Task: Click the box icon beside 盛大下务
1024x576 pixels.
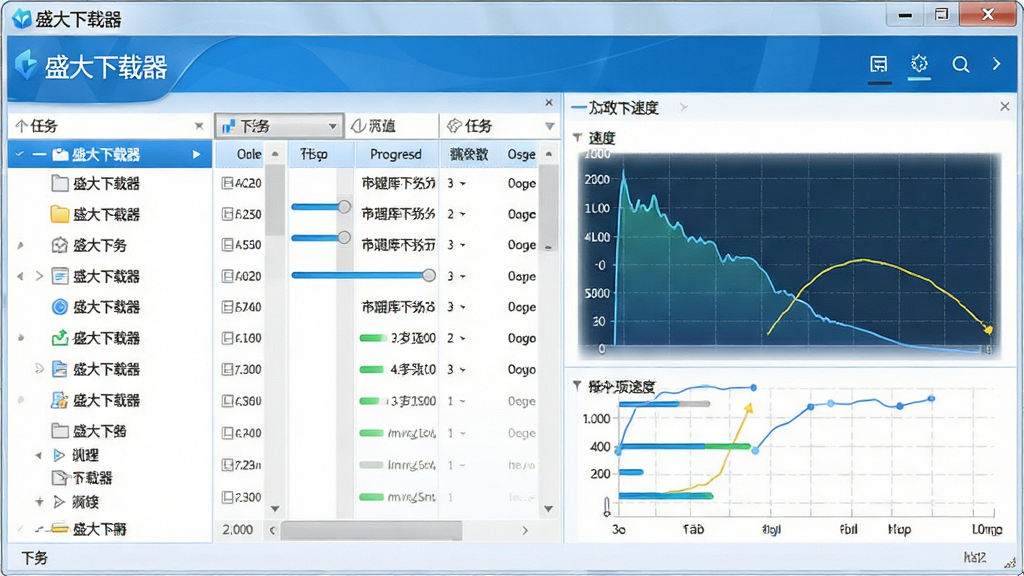Action: point(59,245)
